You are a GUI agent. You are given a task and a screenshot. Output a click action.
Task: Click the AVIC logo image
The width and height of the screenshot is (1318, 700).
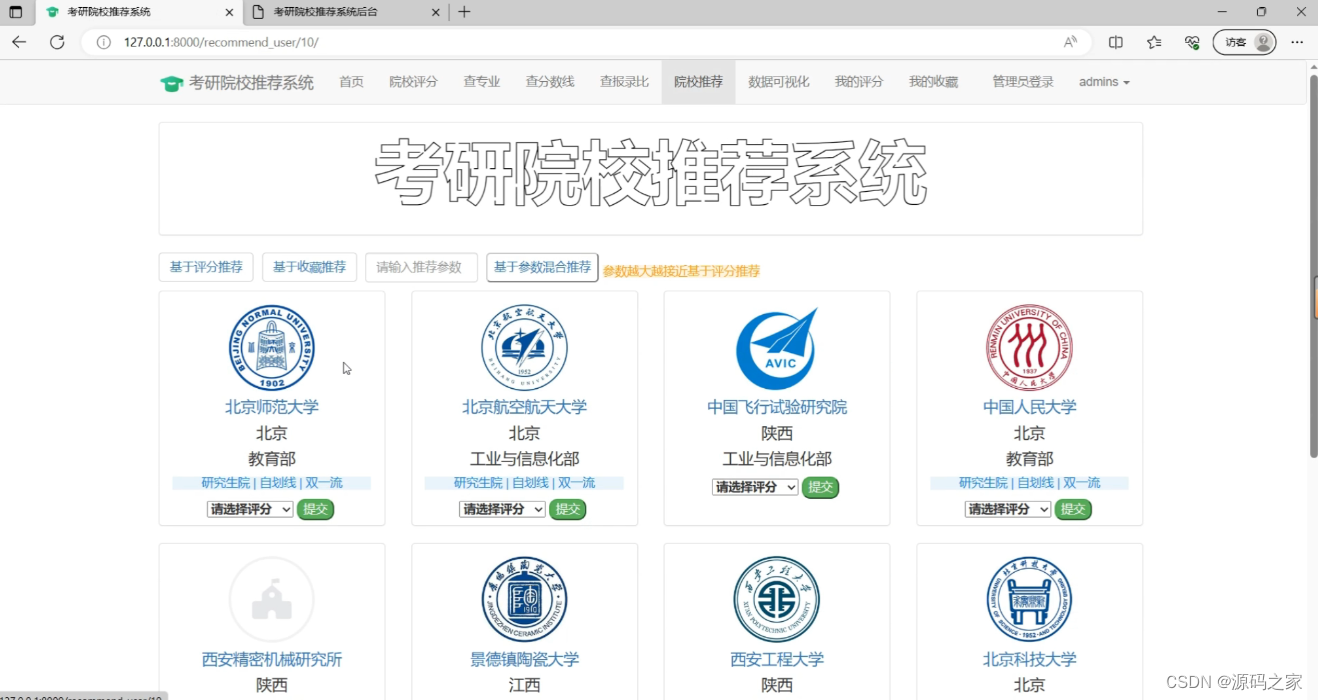click(777, 348)
